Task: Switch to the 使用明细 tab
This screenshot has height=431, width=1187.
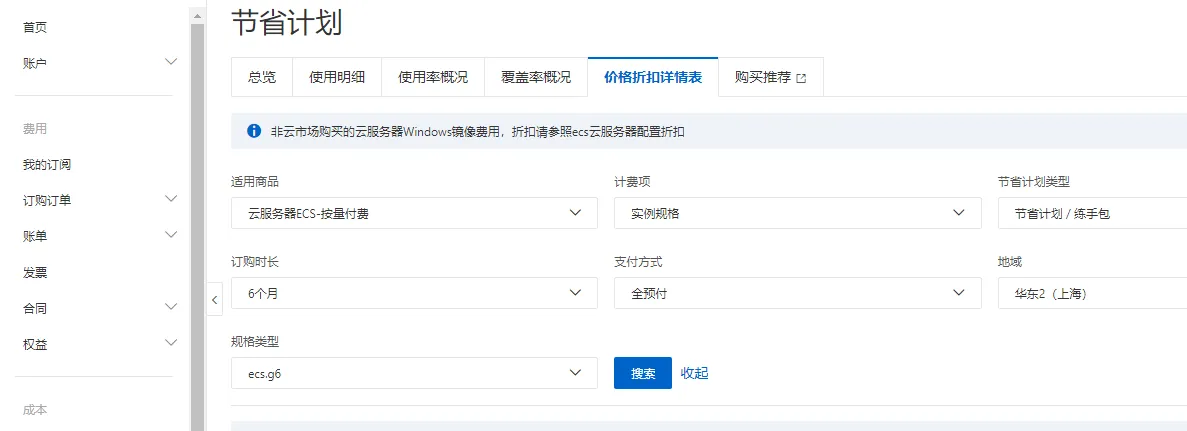Action: [x=337, y=77]
